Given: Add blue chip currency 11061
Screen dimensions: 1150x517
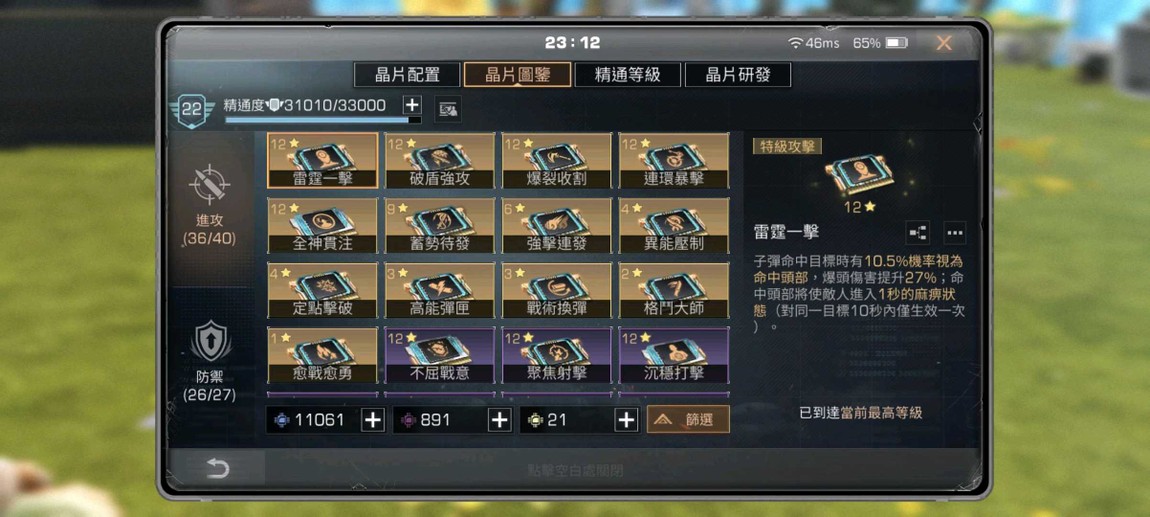Looking at the screenshot, I should pos(373,420).
